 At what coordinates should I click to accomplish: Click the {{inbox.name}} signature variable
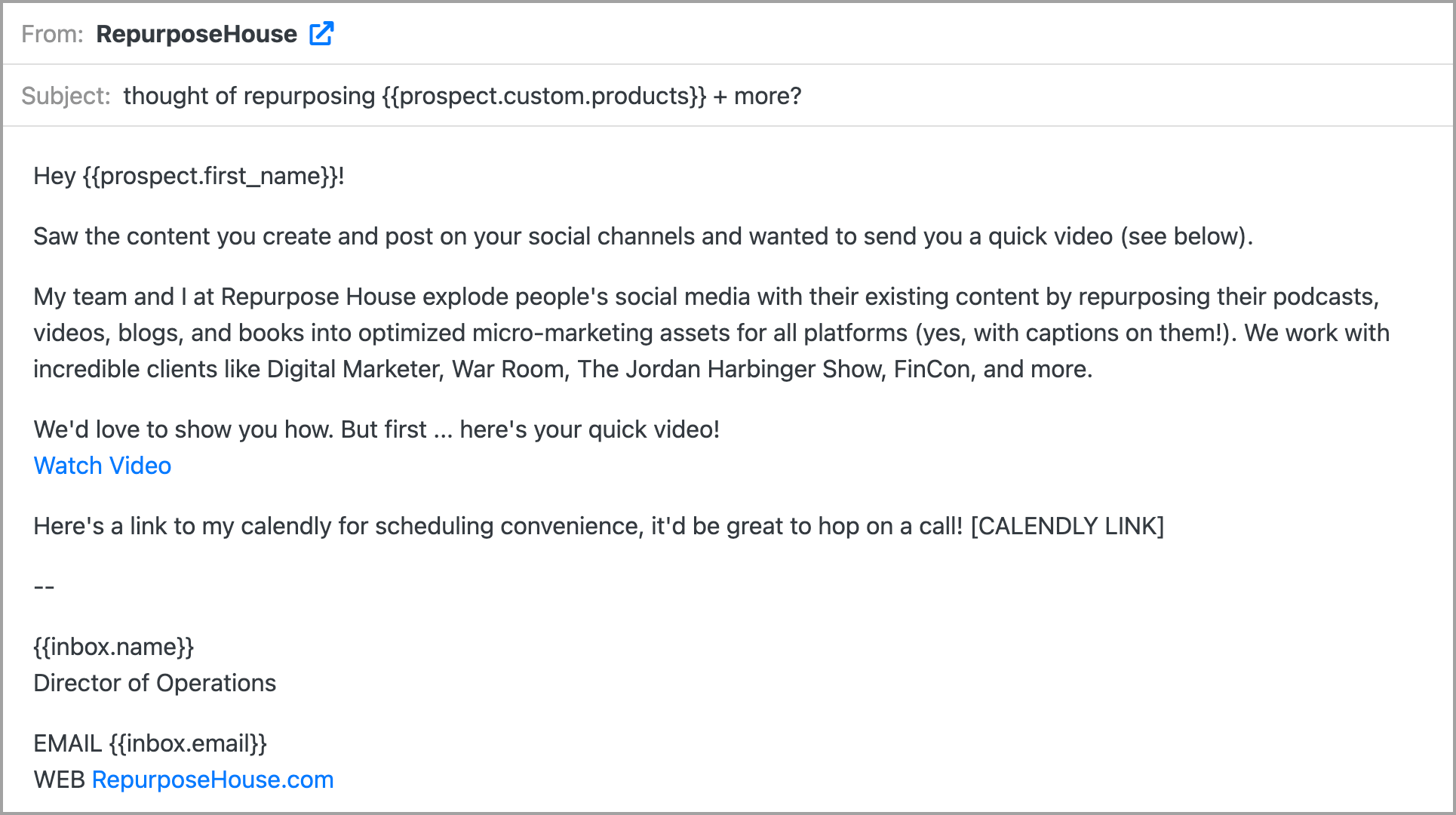click(x=114, y=647)
